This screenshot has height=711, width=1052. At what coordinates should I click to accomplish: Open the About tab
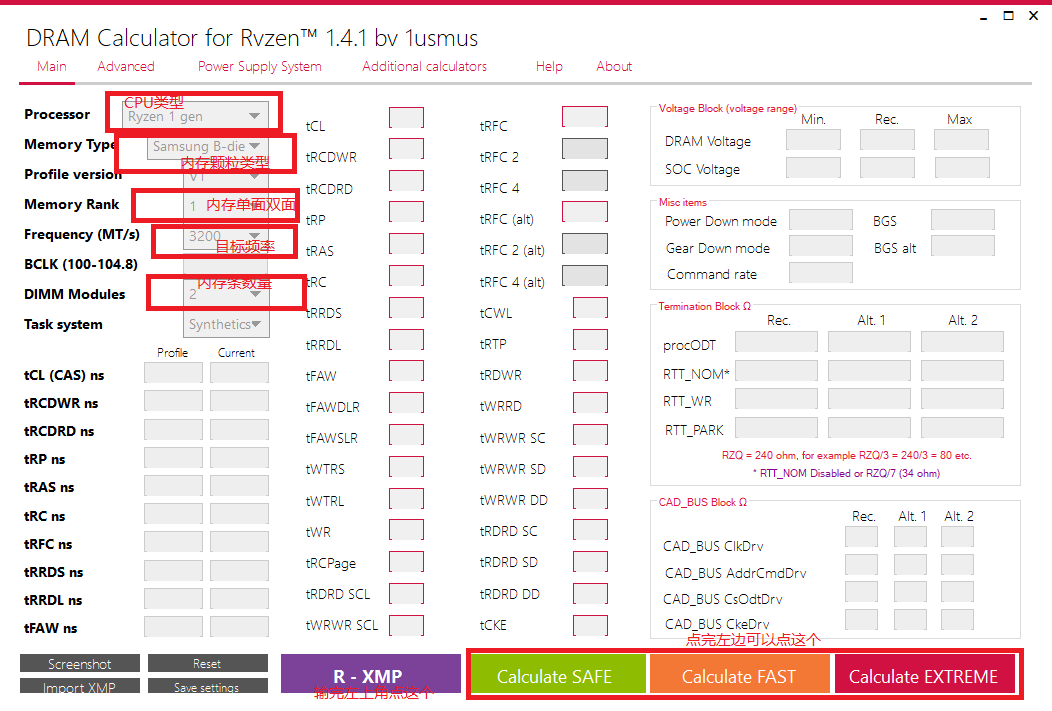pos(614,66)
